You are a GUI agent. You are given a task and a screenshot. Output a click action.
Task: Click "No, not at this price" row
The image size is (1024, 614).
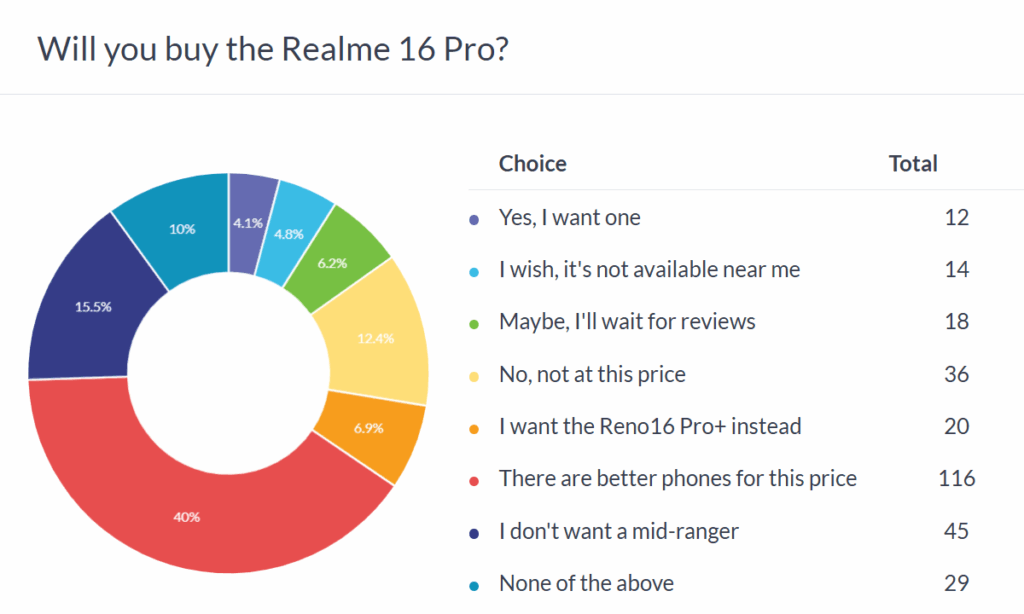click(592, 374)
